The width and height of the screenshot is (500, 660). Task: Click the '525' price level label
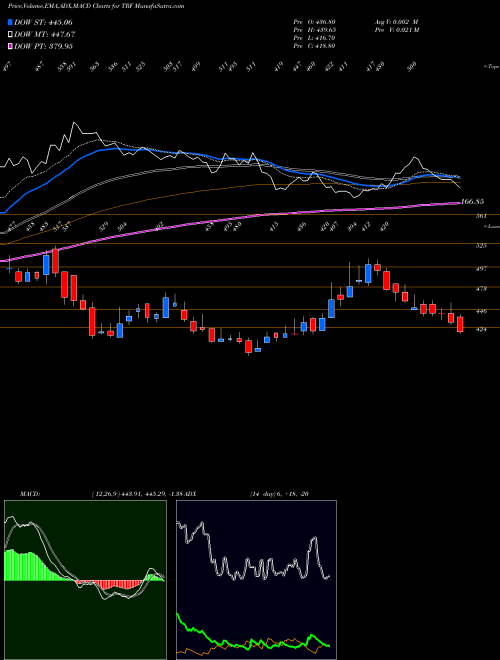click(x=481, y=245)
